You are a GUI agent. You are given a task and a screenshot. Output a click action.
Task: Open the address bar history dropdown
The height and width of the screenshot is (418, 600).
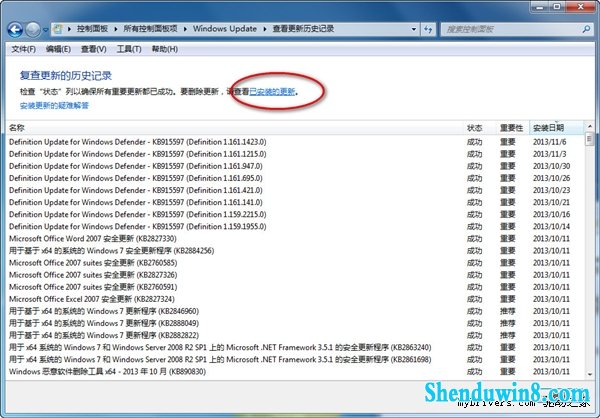click(x=414, y=29)
